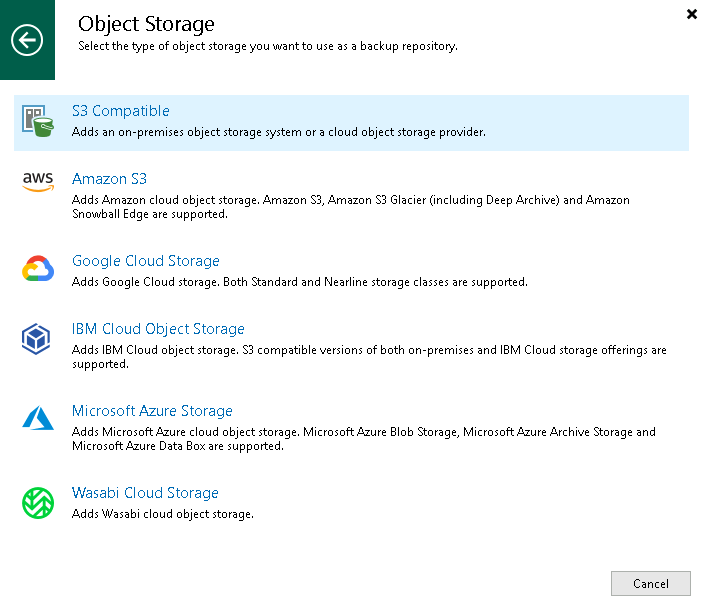Pick Microsoft Azure Storage link
This screenshot has width=706, height=607.
pos(152,411)
